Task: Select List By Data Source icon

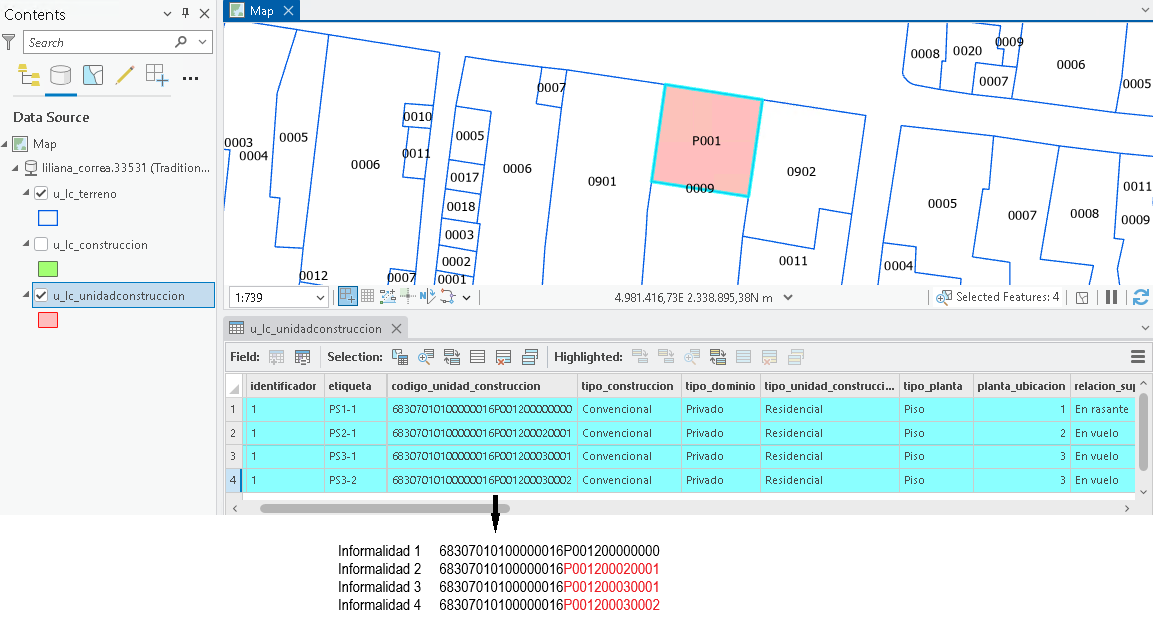Action: 60,75
